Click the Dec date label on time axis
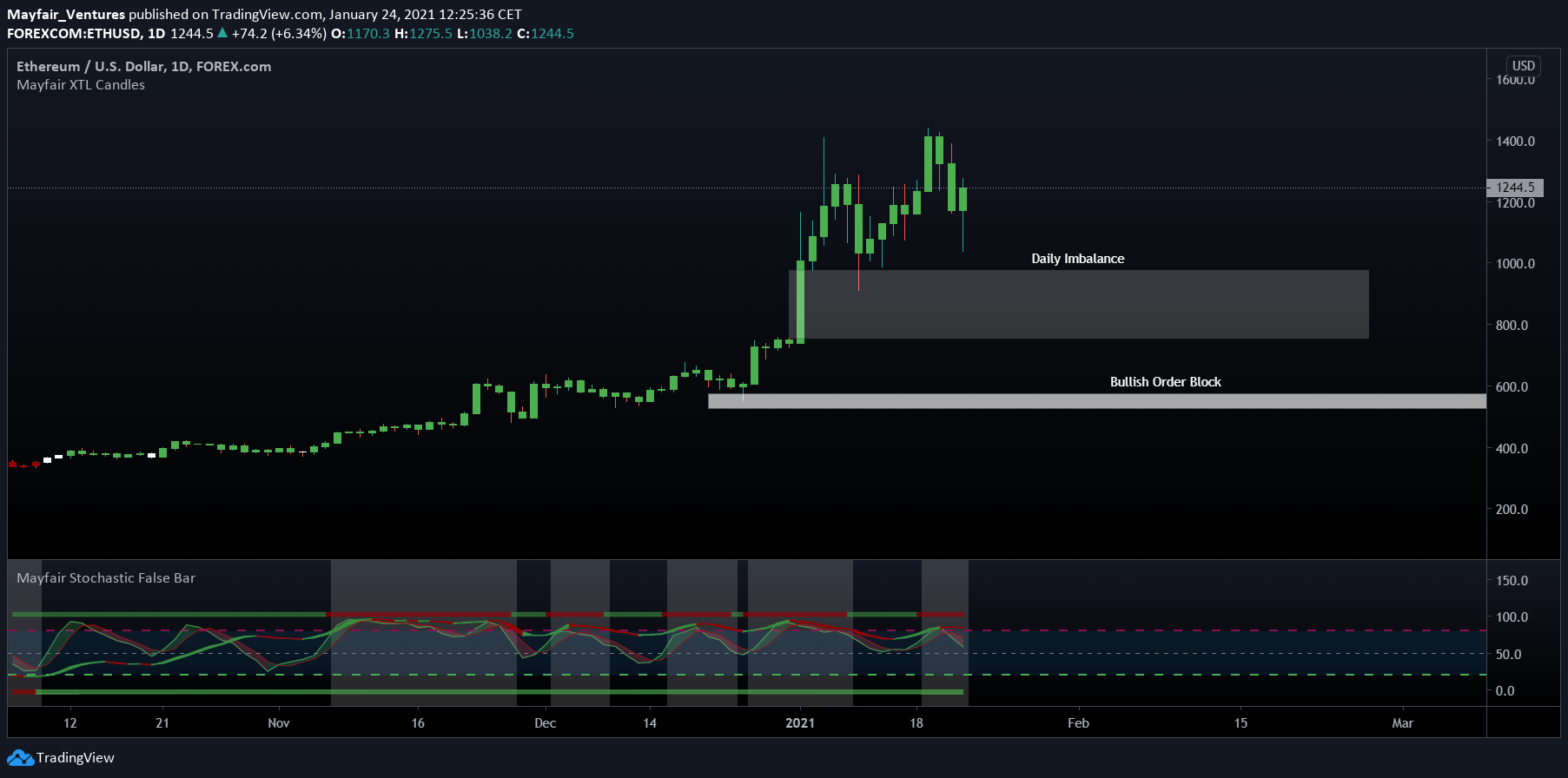The width and height of the screenshot is (1568, 778). tap(546, 723)
